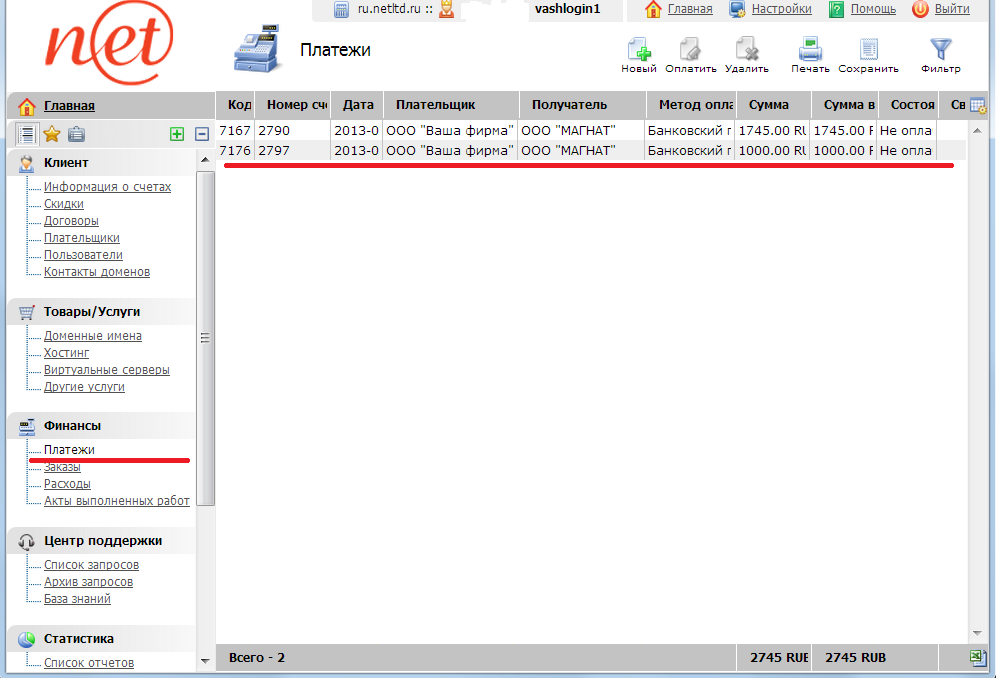Sort by the Сумма column header

pos(769,105)
